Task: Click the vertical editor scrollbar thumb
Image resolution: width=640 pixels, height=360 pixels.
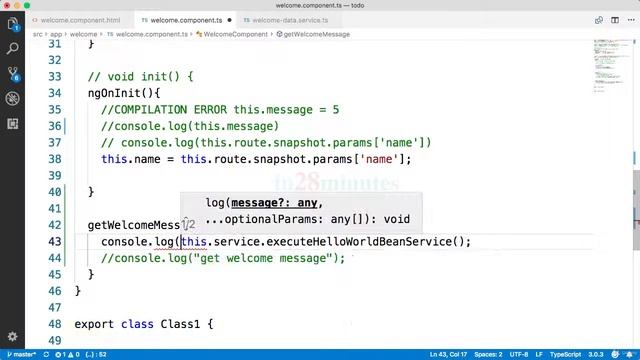Action: coord(636,210)
